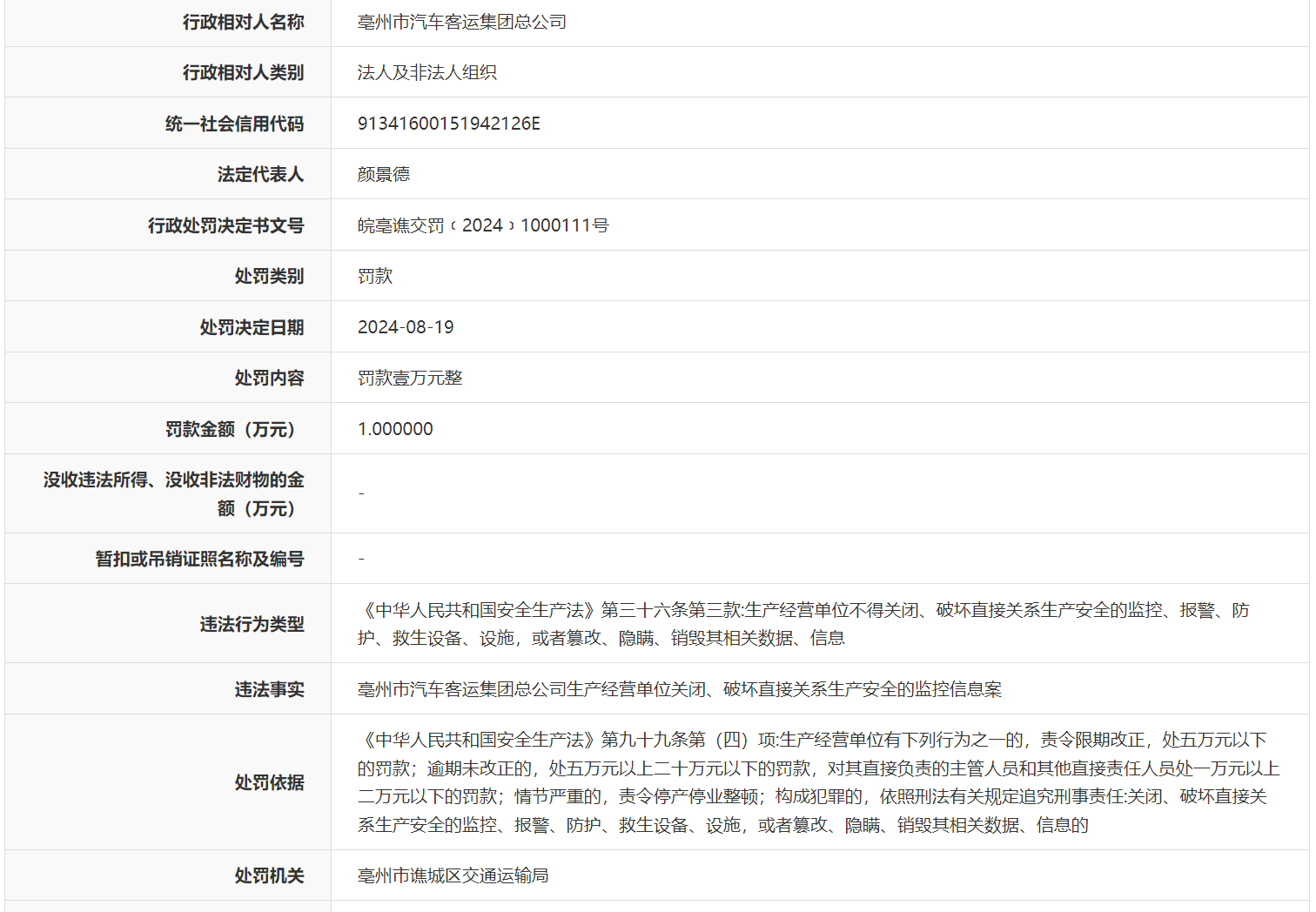
Task: Select the value 法人及非法人组织
Action: pos(427,72)
